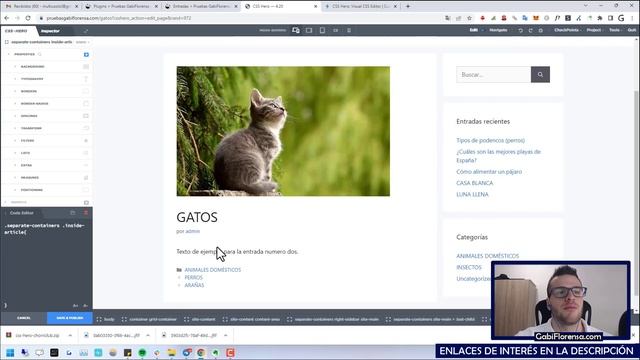Open the Tipos de podencos (perros) link

(x=491, y=140)
